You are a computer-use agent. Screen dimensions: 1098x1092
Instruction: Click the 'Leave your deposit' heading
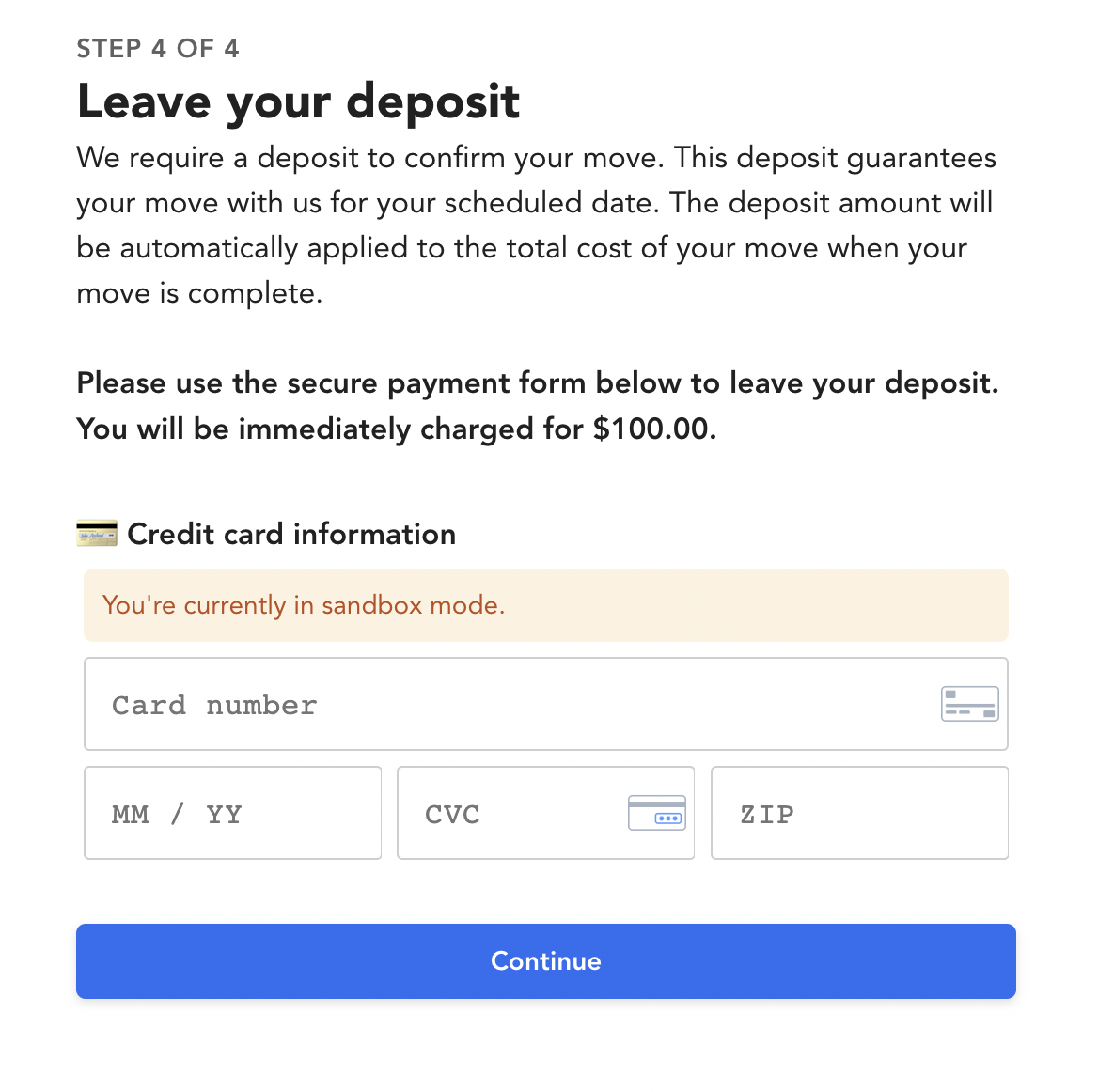coord(298,102)
